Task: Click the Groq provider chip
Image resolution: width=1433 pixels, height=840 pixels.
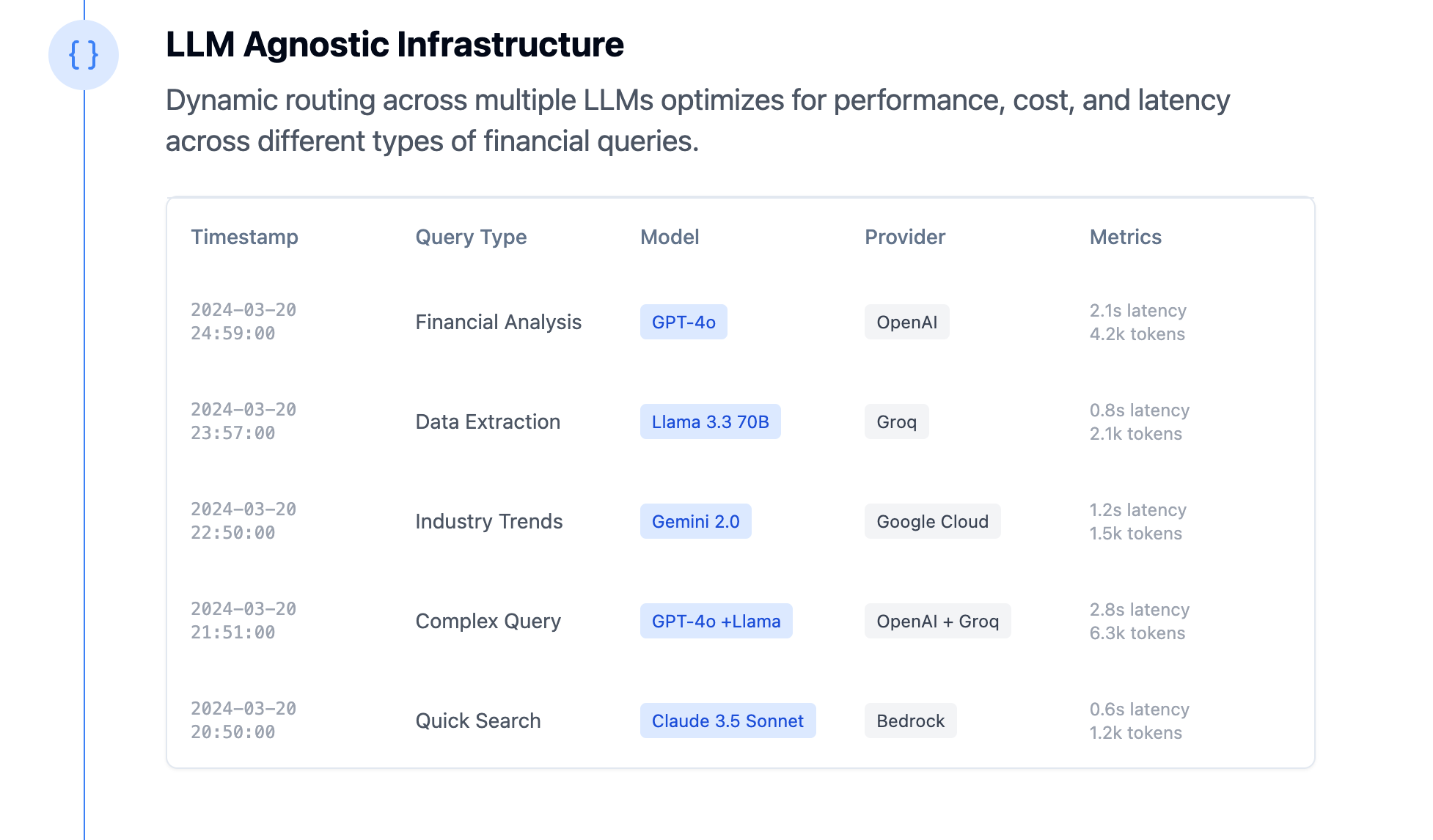Action: pos(896,421)
